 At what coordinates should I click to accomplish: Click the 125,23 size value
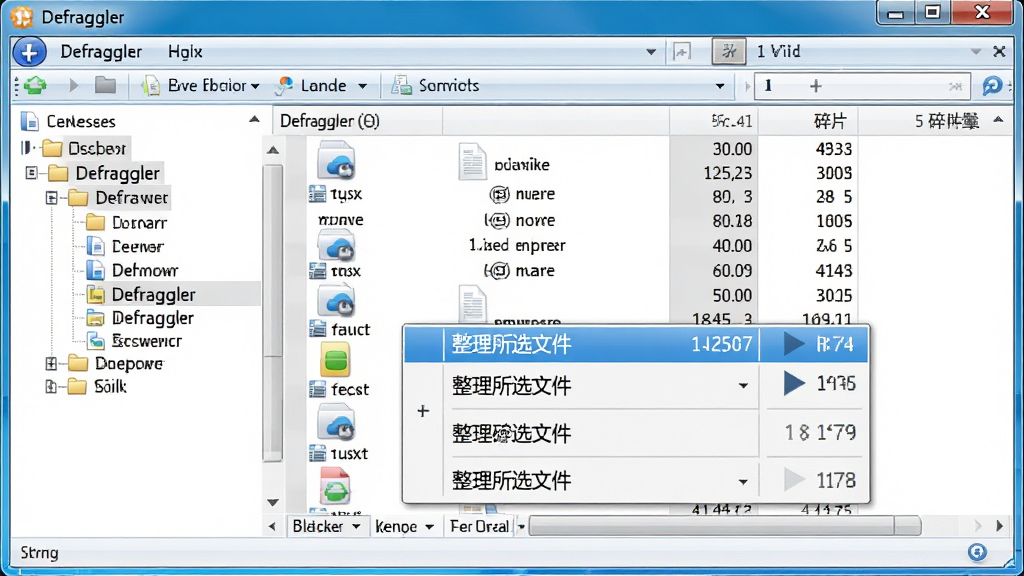(728, 173)
